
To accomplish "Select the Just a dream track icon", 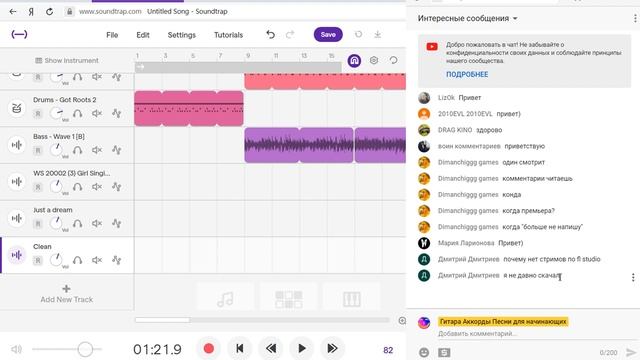I will pyautogui.click(x=17, y=218).
